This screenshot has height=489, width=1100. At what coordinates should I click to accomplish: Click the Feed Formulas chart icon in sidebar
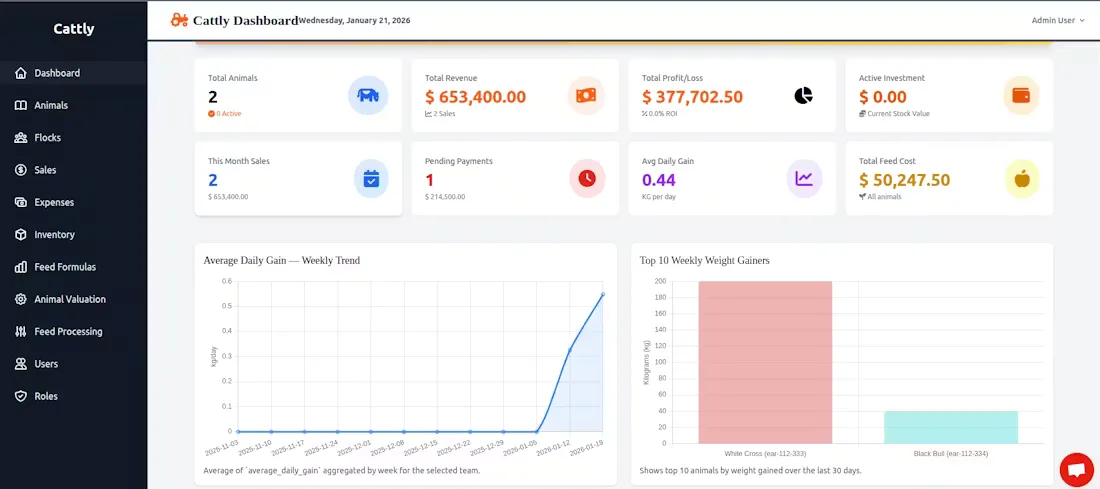point(21,267)
